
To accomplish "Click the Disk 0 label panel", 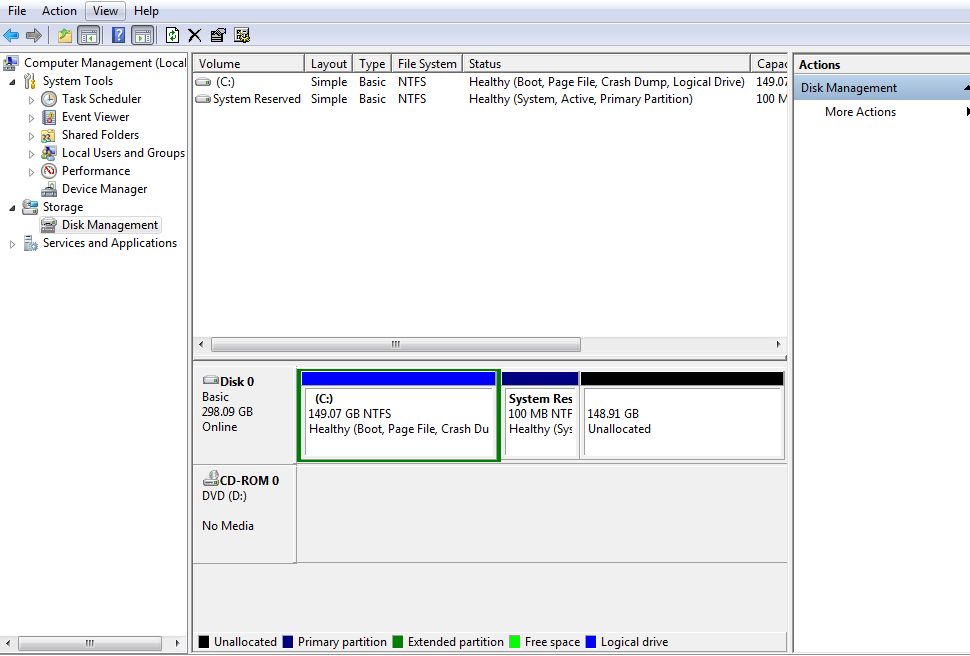I will 244,415.
